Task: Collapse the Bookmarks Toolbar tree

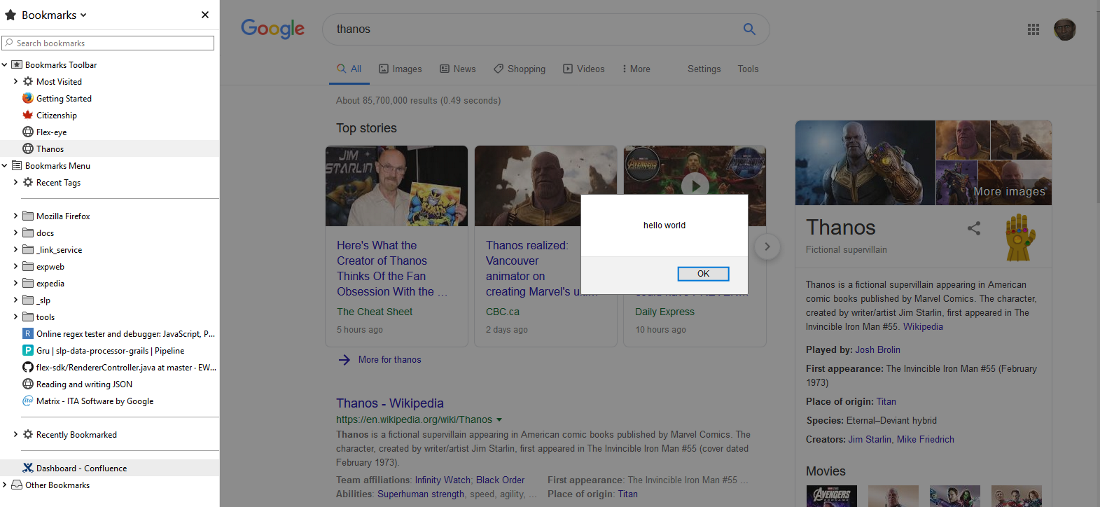Action: pos(5,65)
